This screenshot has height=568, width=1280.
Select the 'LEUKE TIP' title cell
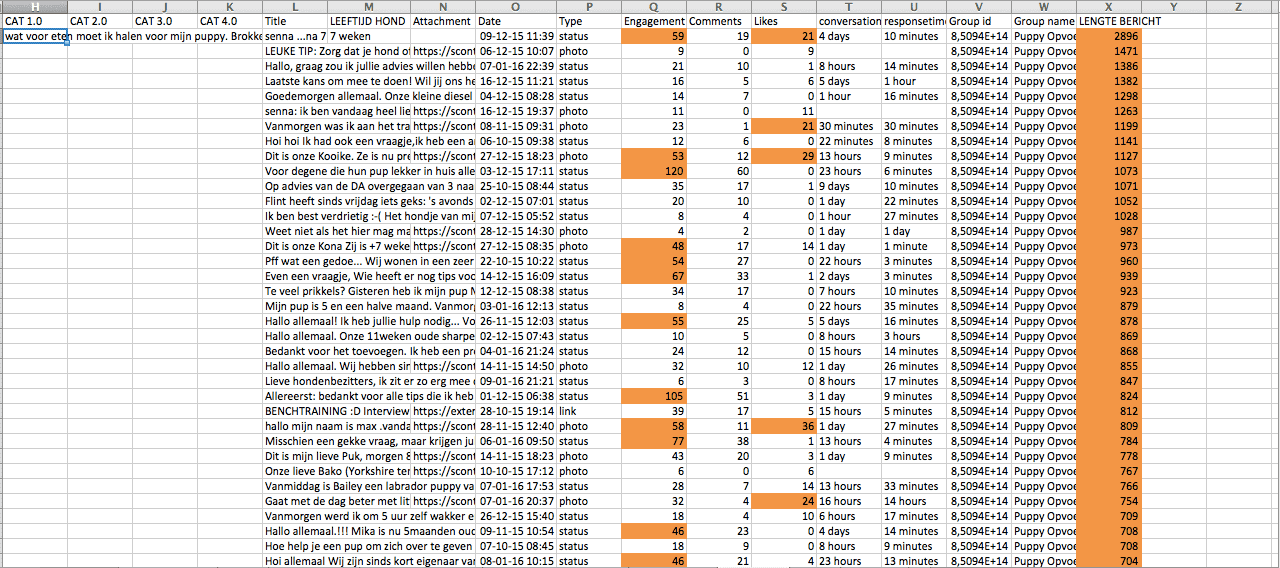click(x=294, y=51)
